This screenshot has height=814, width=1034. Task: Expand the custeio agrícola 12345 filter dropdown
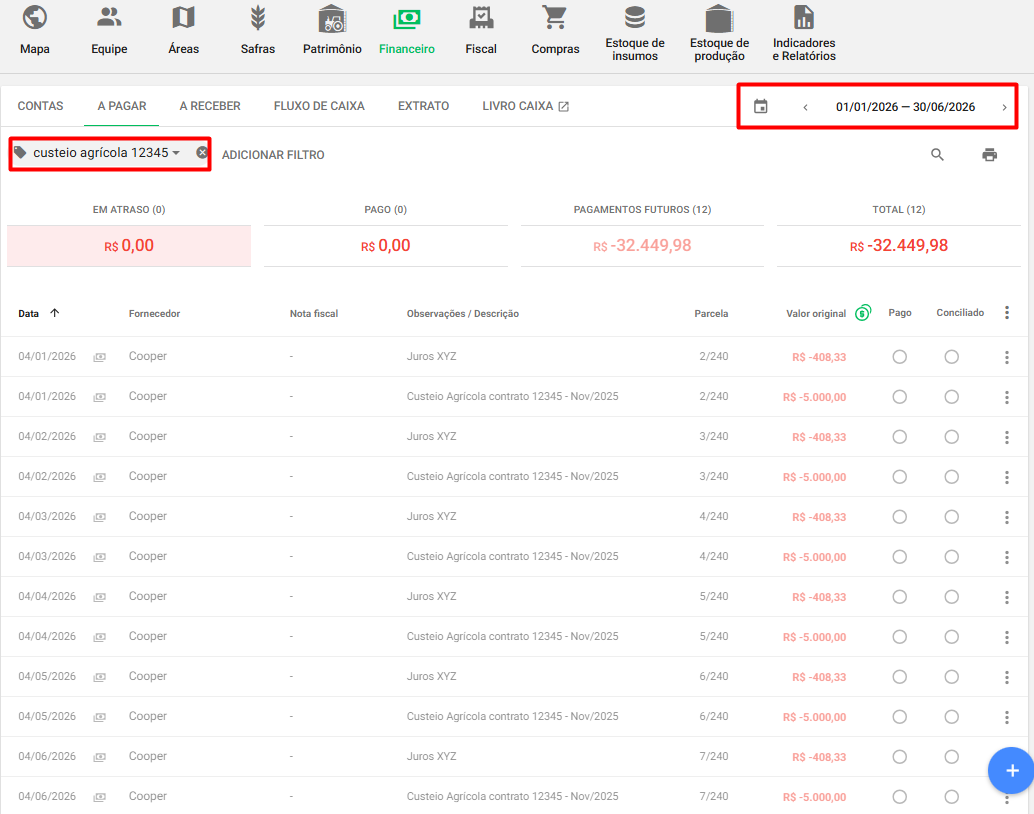tap(176, 153)
